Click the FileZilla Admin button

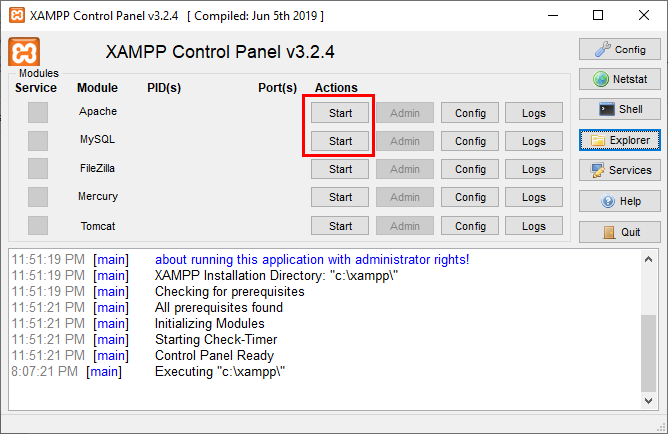click(405, 169)
